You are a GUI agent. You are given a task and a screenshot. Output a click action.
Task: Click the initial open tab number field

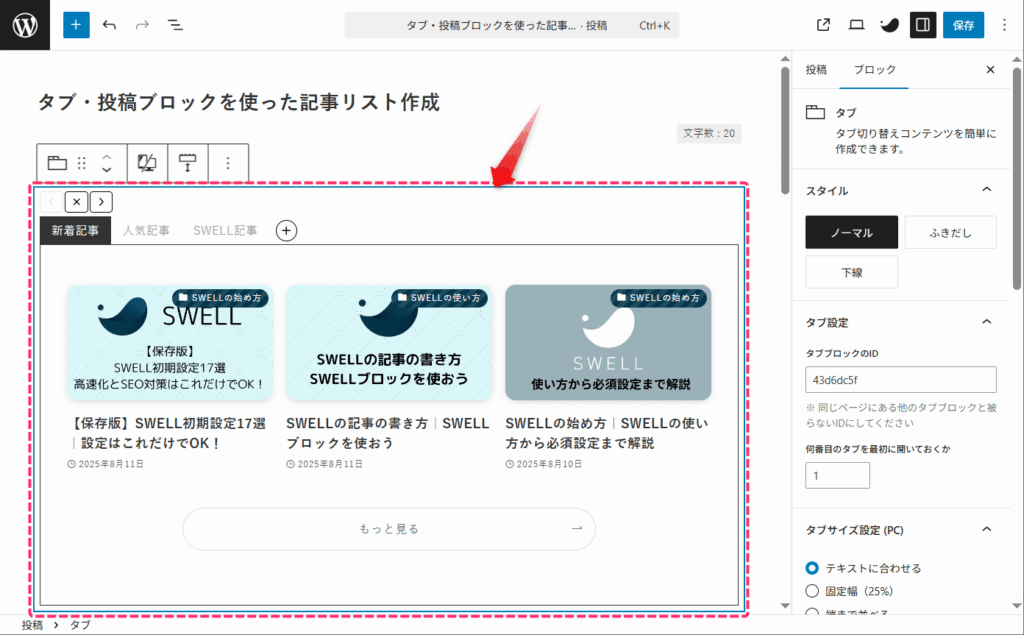point(837,475)
